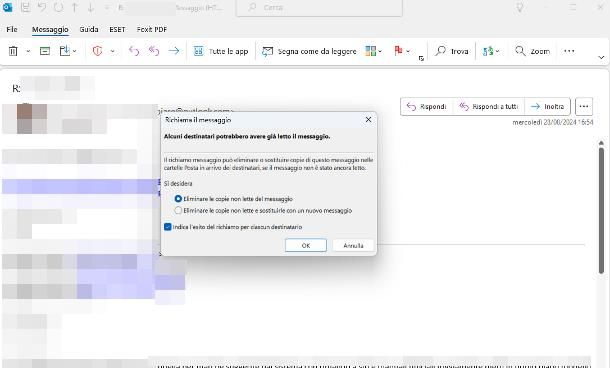Click Rispondi button in message header
This screenshot has height=368, width=610.
(x=426, y=106)
